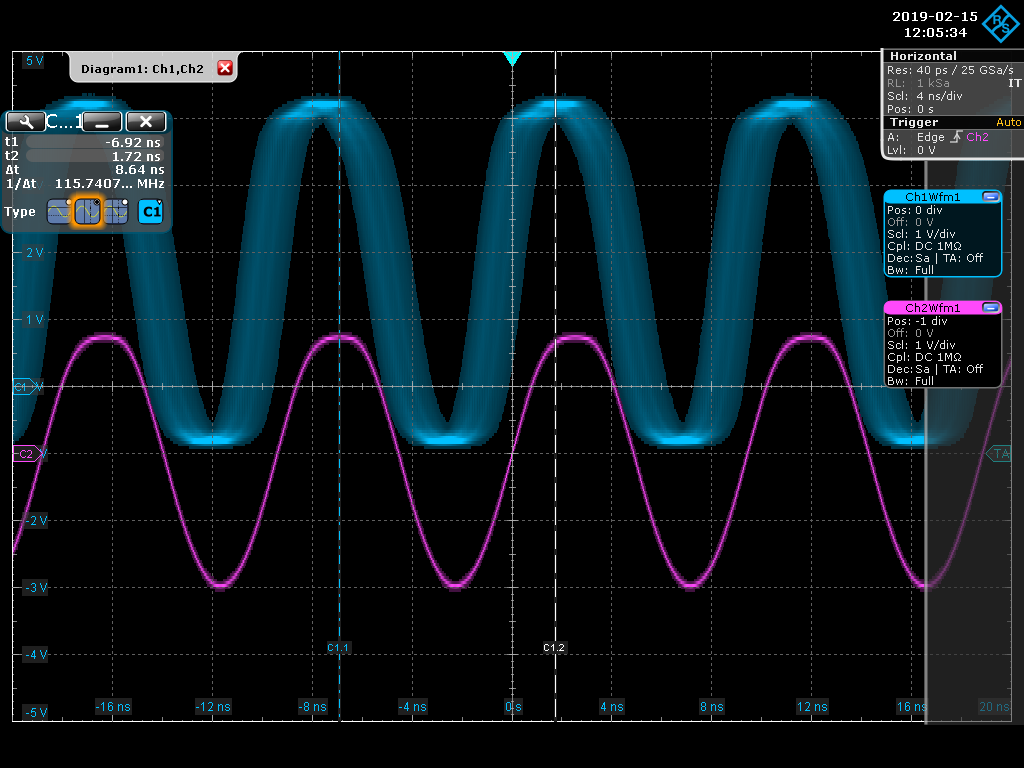Select the Diagram1: Ch1,Ch2 tab

(x=142, y=68)
